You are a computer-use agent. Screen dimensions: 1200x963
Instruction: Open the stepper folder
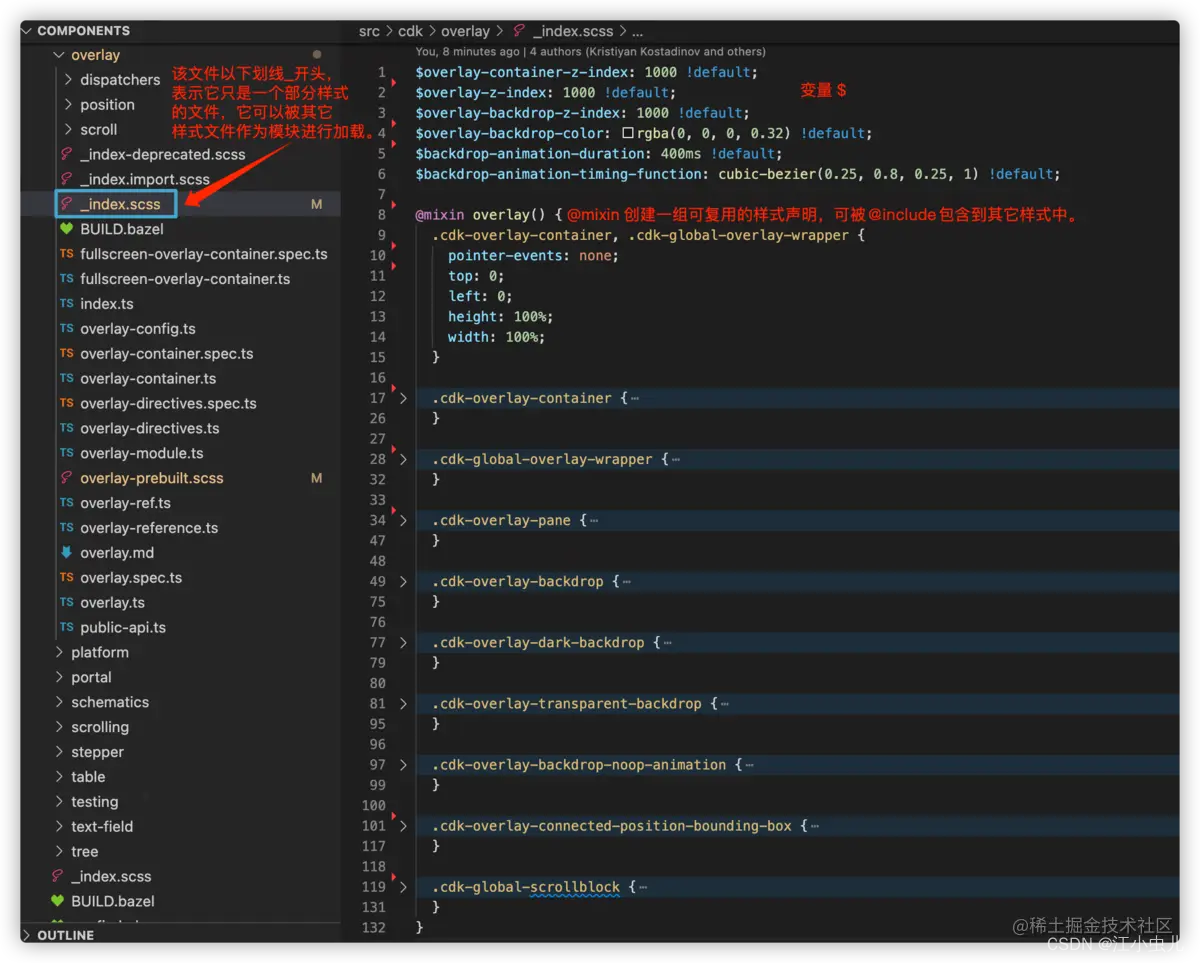[97, 752]
